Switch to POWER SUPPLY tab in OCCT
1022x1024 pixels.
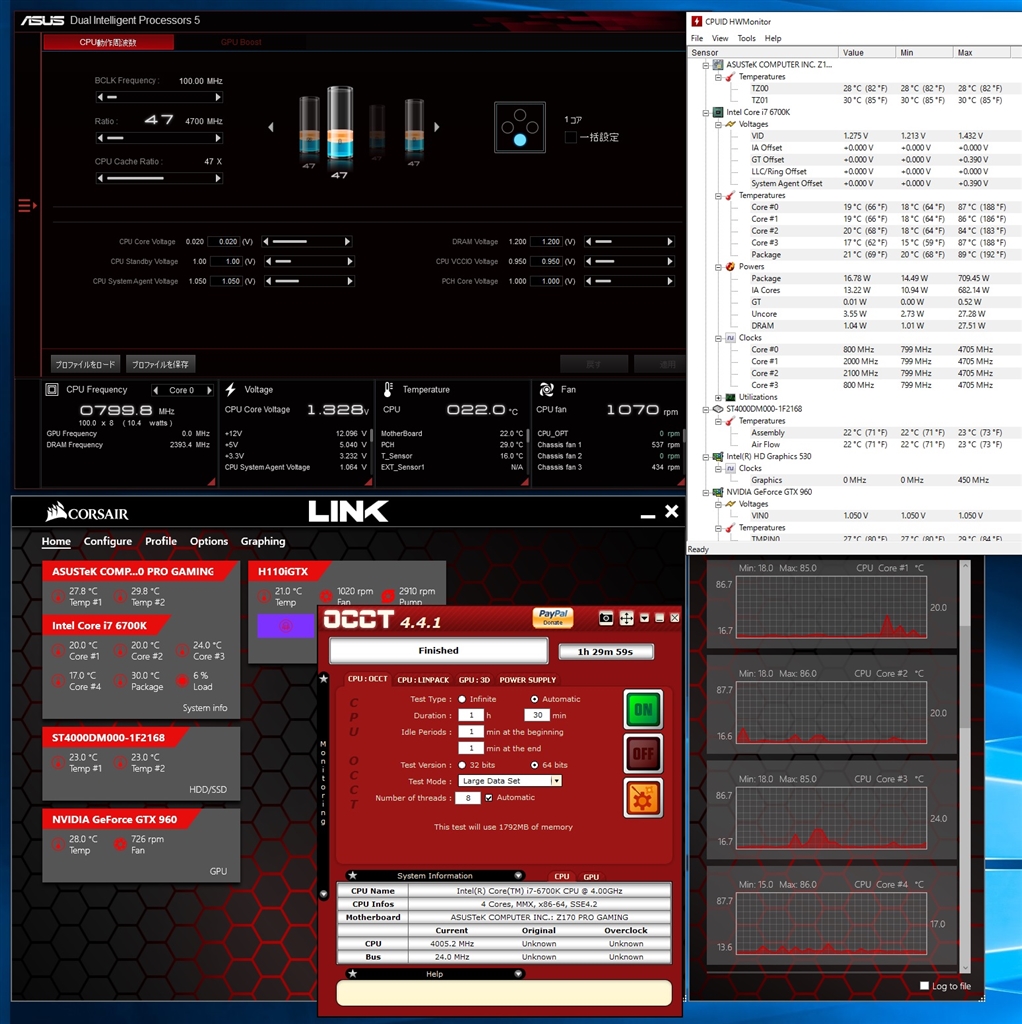pos(528,680)
